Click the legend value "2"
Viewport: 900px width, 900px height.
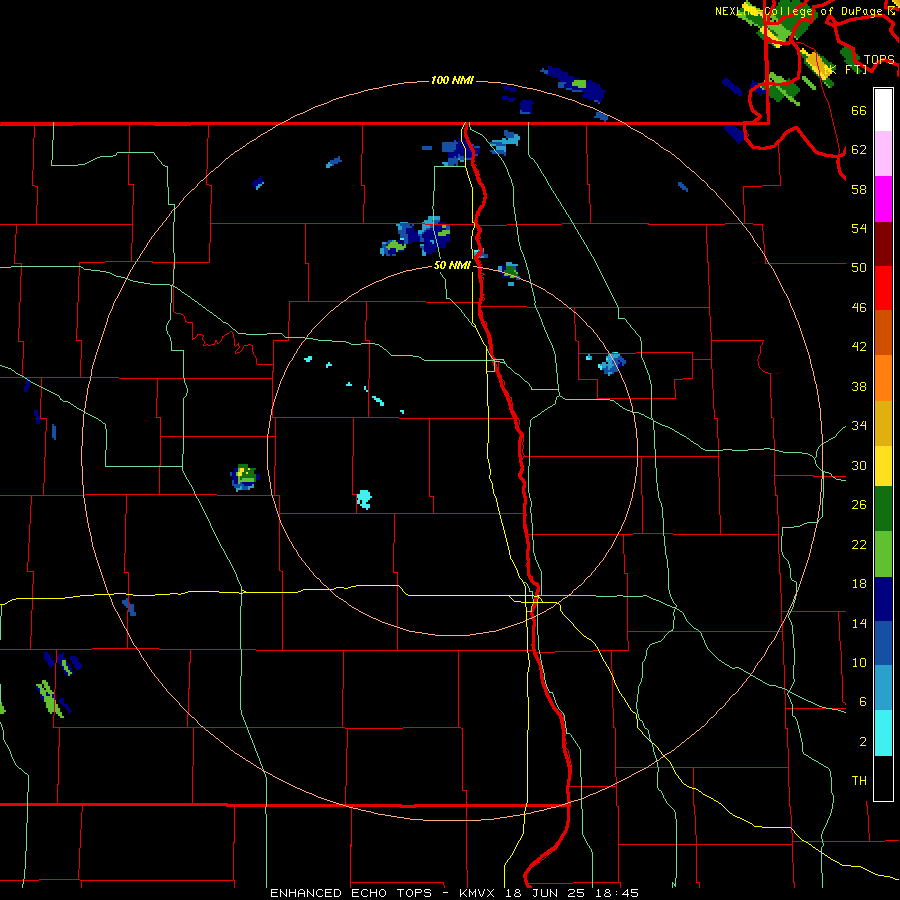(862, 742)
